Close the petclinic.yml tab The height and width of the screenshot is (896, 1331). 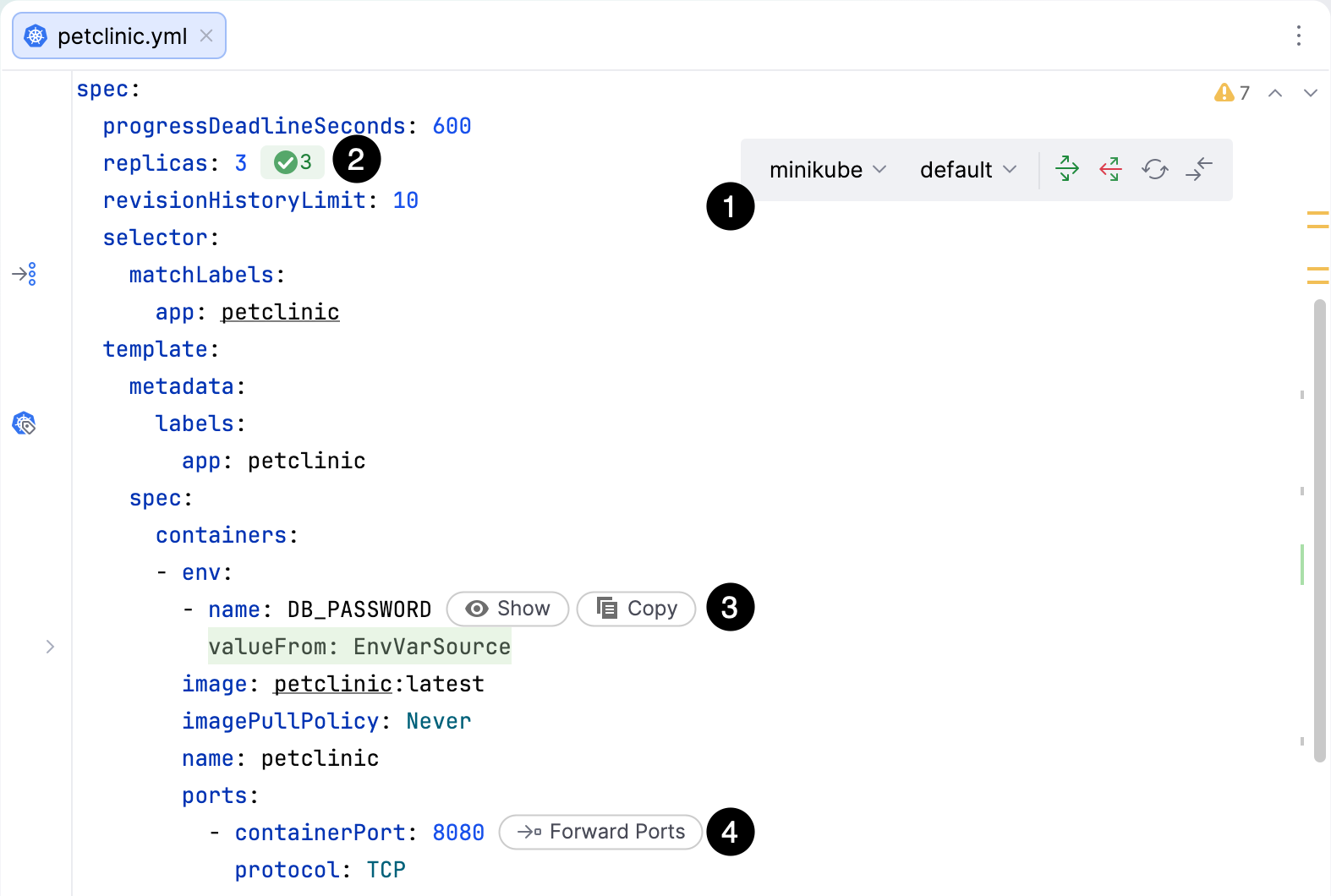tap(206, 36)
